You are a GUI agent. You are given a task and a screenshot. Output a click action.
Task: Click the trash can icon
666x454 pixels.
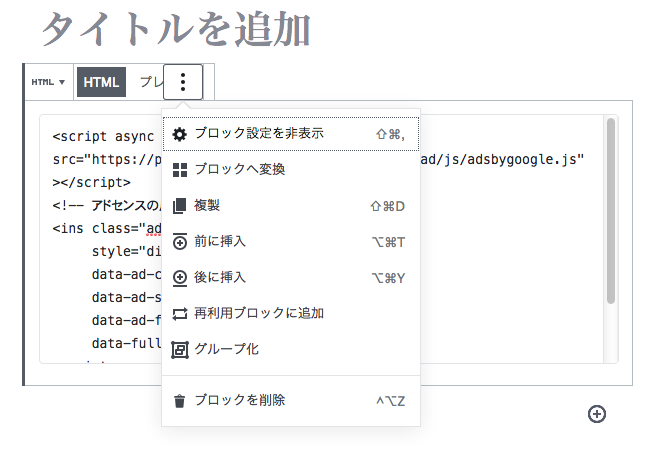point(180,401)
